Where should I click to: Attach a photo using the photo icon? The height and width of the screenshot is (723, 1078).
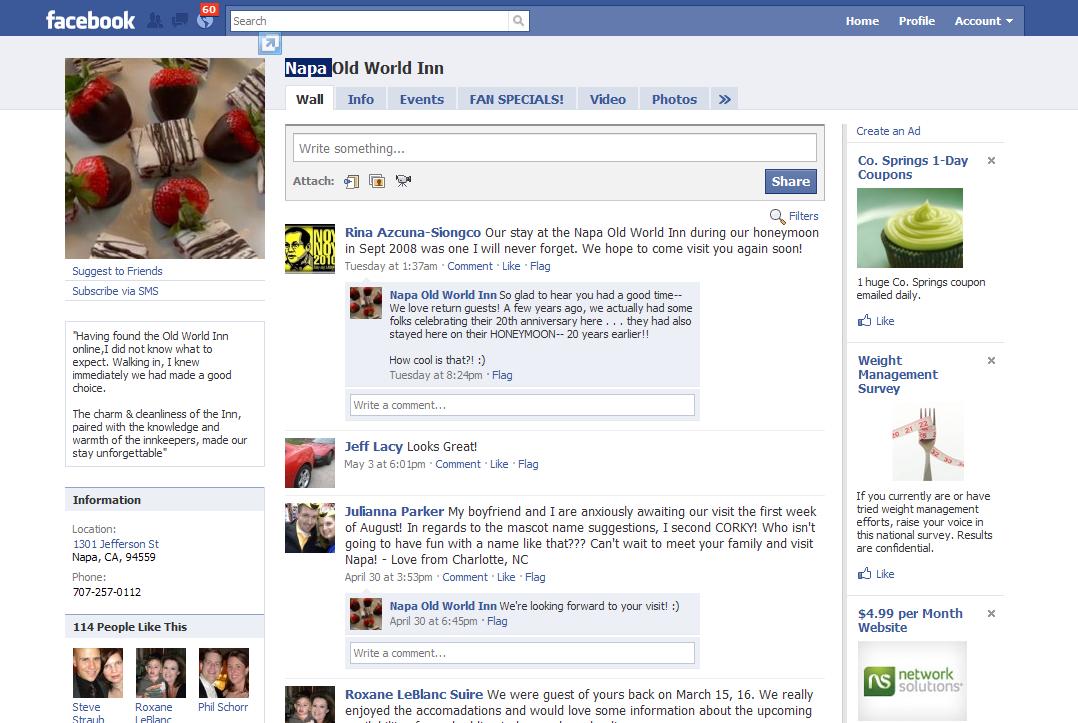pyautogui.click(x=377, y=181)
